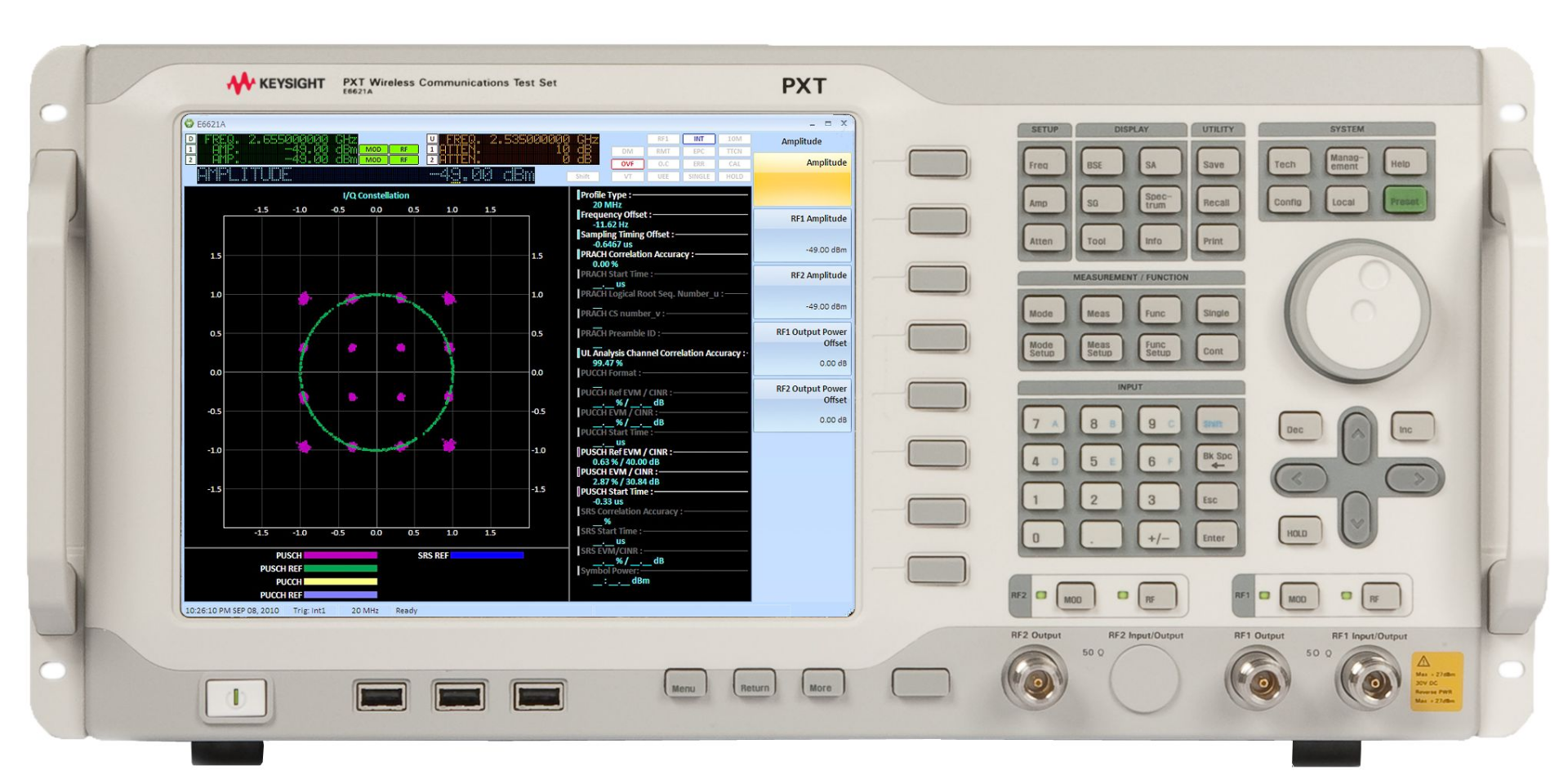Push the power button on the front panel
Screen dimensions: 1568x784
235,697
